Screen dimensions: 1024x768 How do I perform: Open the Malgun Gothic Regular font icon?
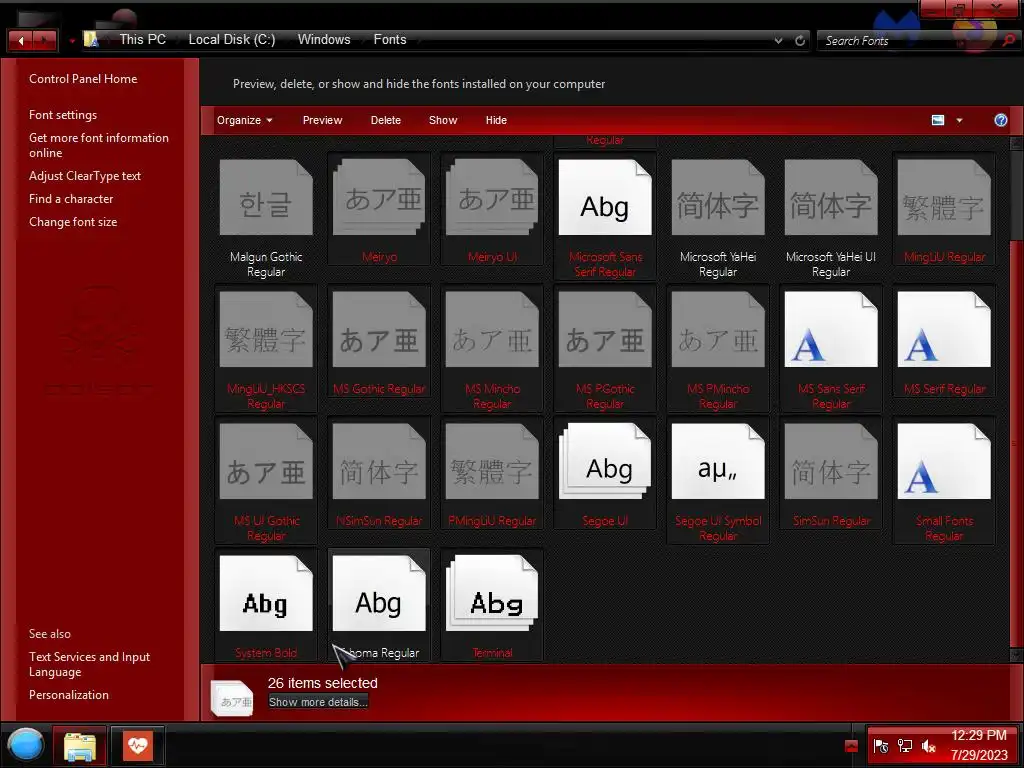[x=266, y=198]
